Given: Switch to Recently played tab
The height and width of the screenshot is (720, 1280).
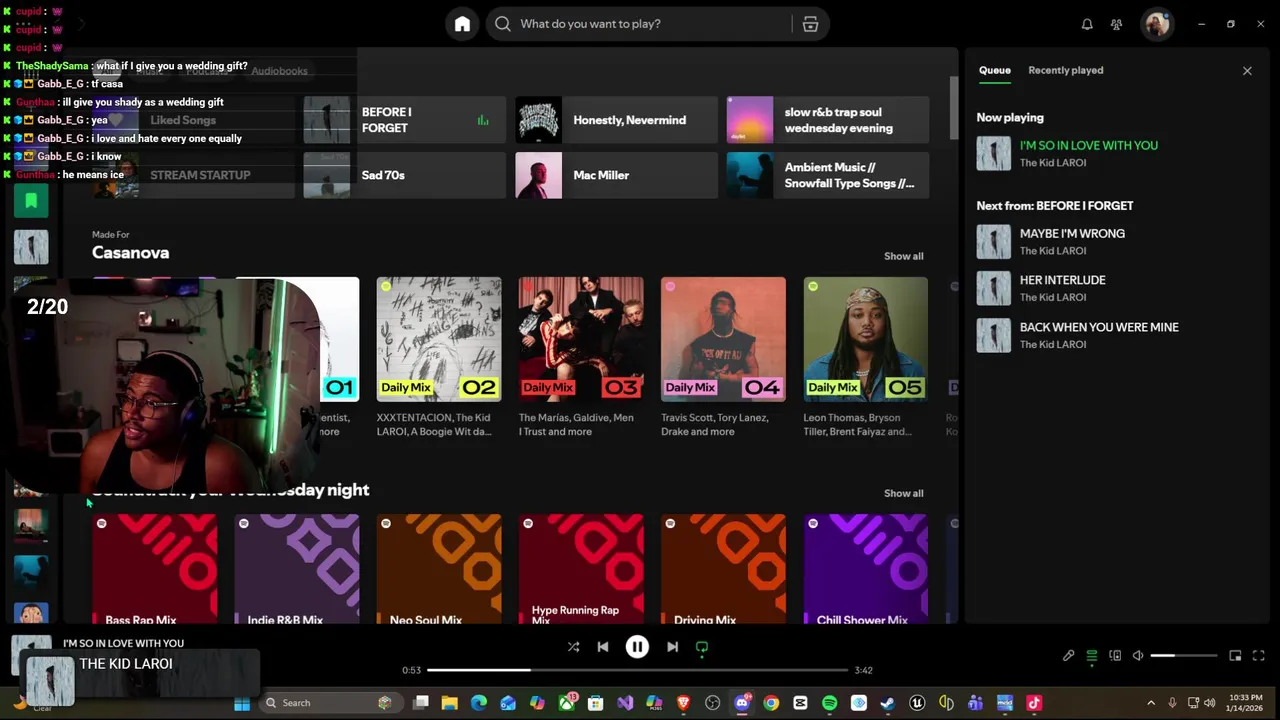Looking at the screenshot, I should coord(1066,70).
